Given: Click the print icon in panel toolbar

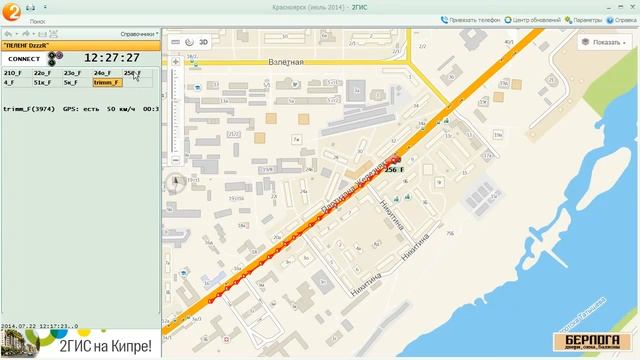Looking at the screenshot, I should (42, 34).
